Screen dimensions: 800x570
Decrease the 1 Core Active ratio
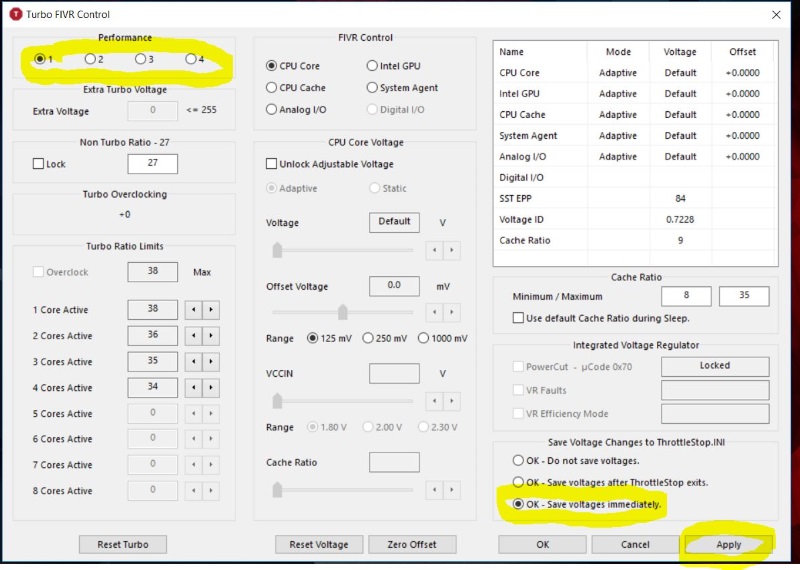pos(193,310)
